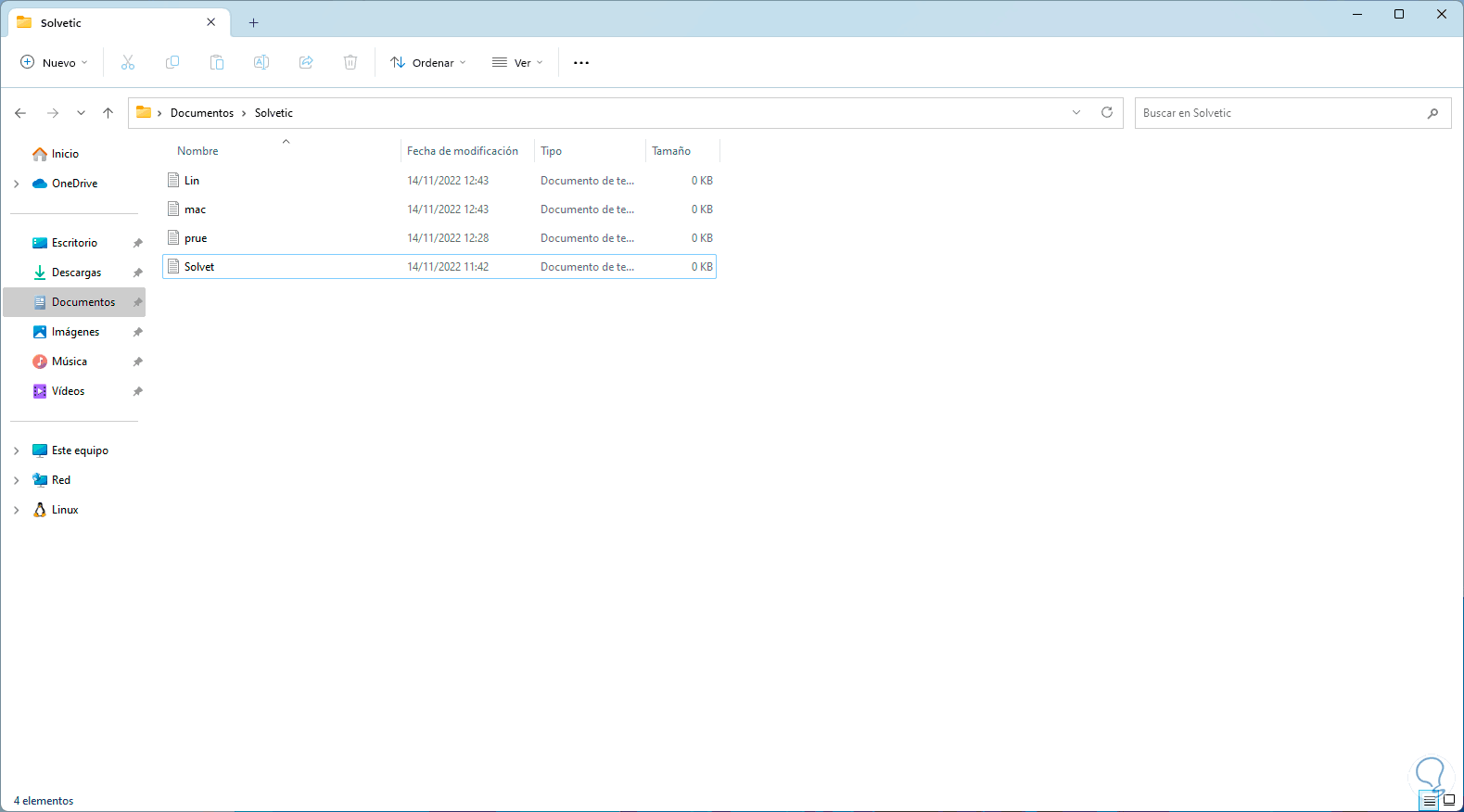Unpin Escritorio using its pin icon
The height and width of the screenshot is (812, 1464).
tap(138, 243)
